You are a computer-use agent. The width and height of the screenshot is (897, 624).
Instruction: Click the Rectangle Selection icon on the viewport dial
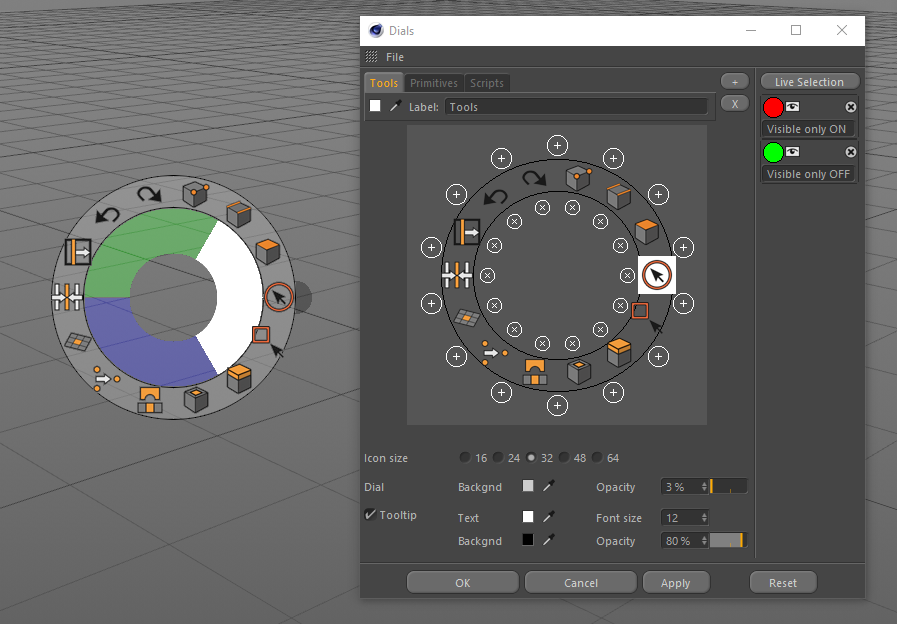pos(263,336)
